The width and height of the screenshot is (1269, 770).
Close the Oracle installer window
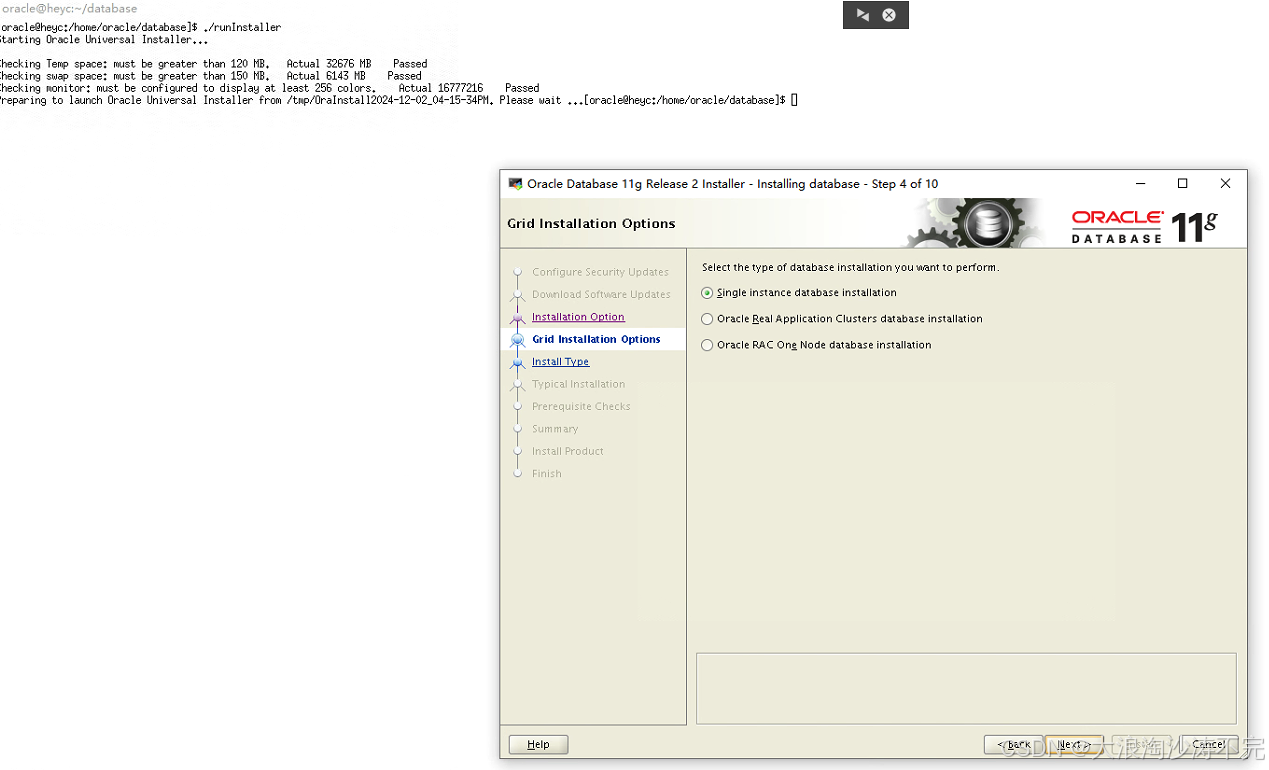click(x=1225, y=184)
